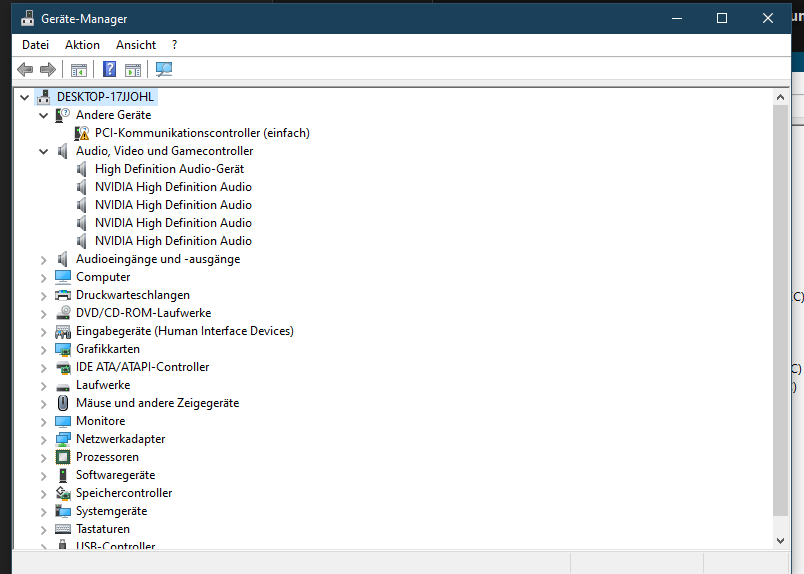
Task: Expand the Computer category
Action: [x=44, y=278]
